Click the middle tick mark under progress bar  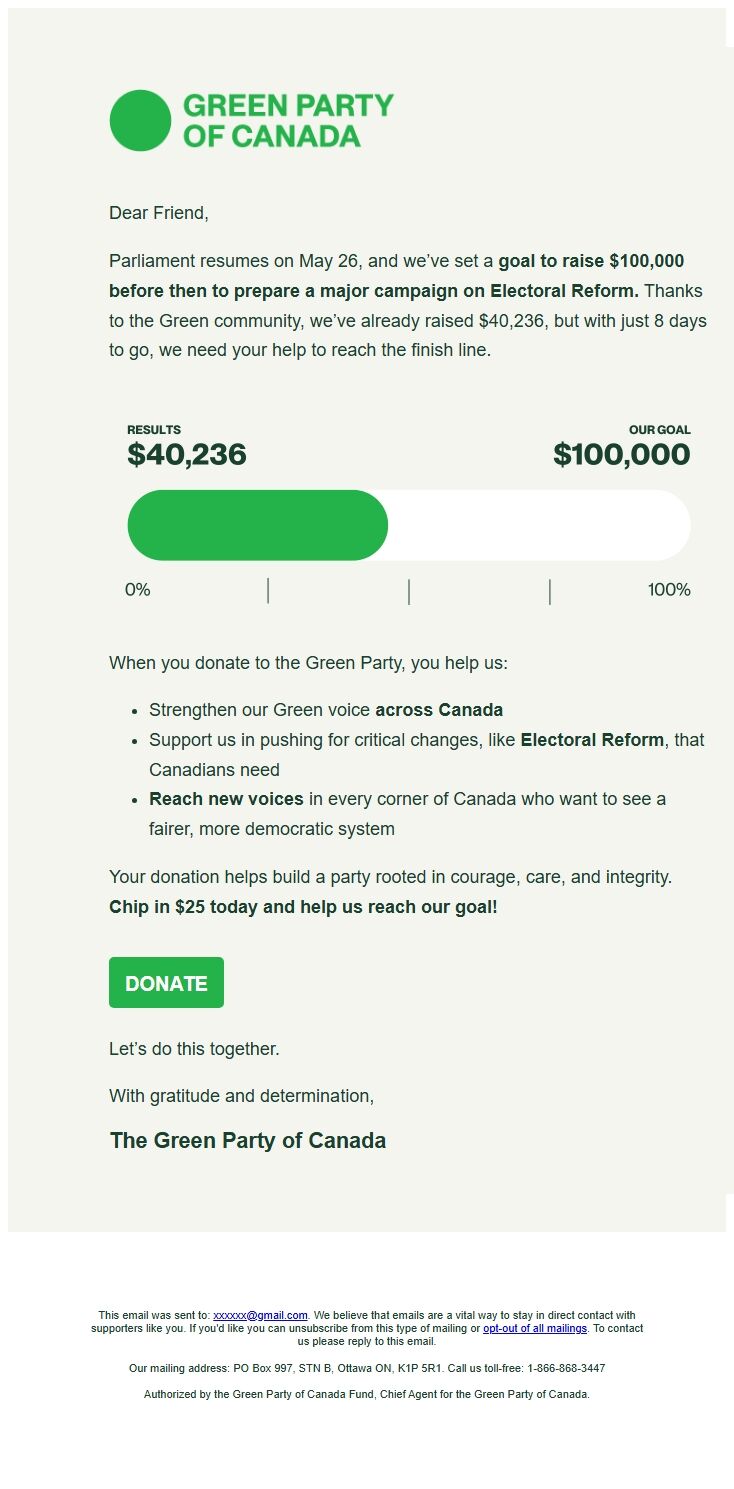coord(409,591)
